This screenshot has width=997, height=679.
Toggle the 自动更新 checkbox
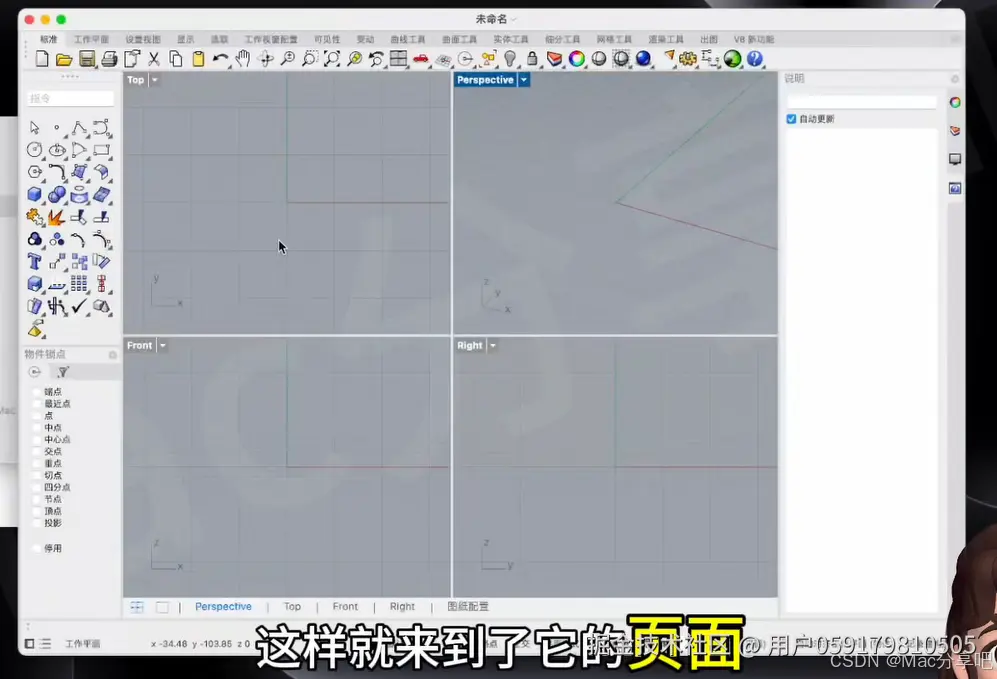pyautogui.click(x=793, y=118)
